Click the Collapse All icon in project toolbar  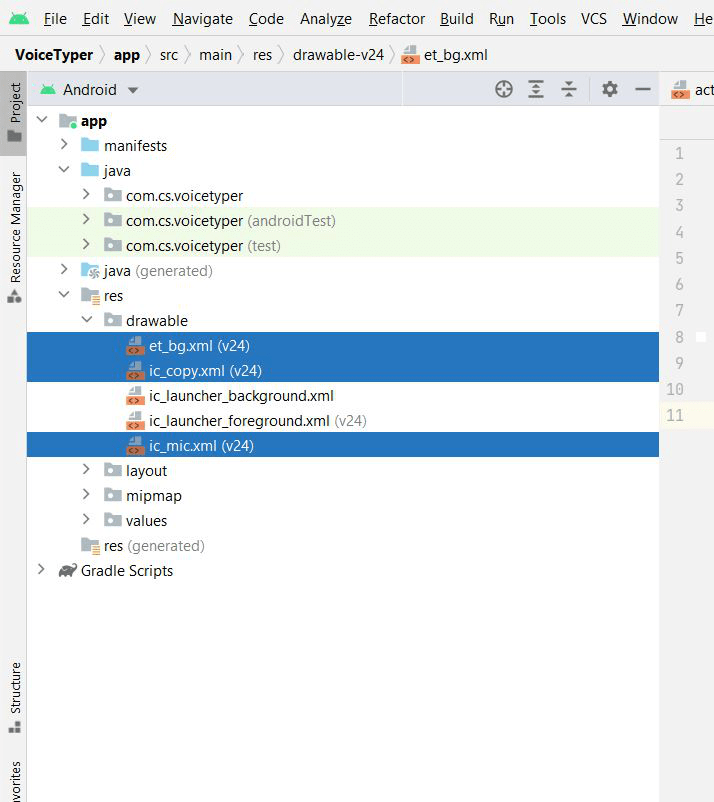pyautogui.click(x=569, y=89)
